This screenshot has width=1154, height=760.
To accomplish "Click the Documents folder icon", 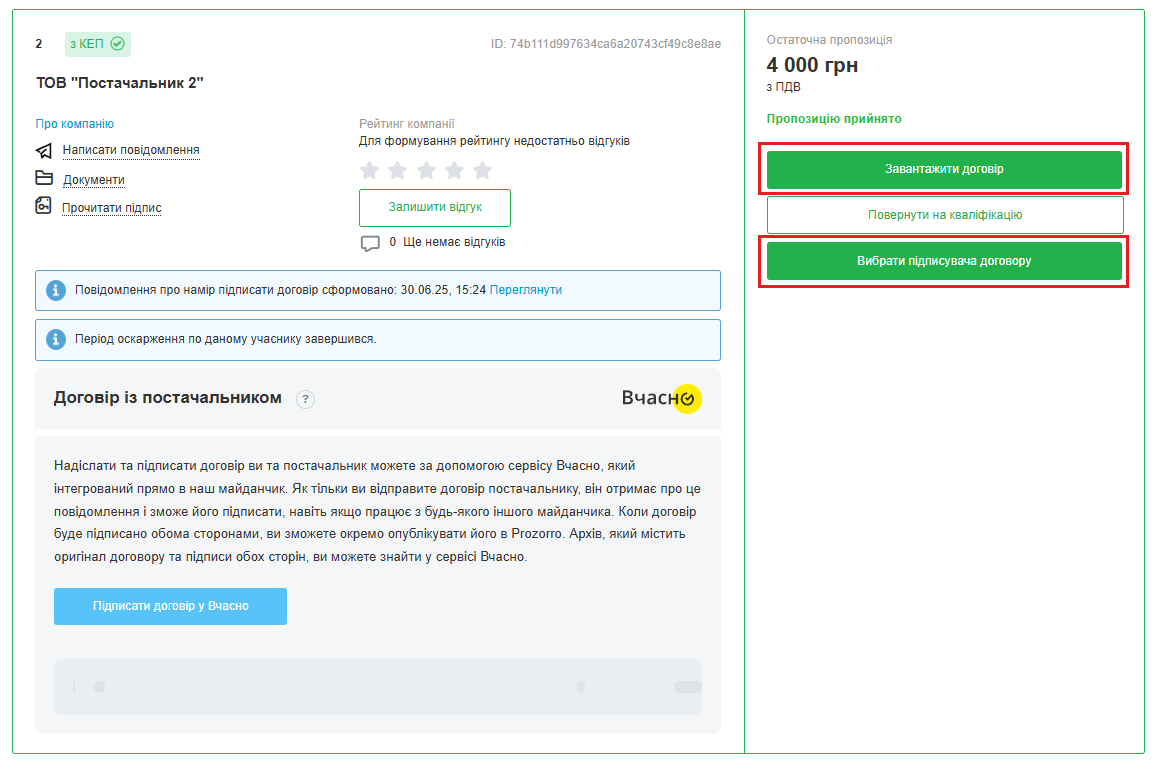I will tap(44, 179).
